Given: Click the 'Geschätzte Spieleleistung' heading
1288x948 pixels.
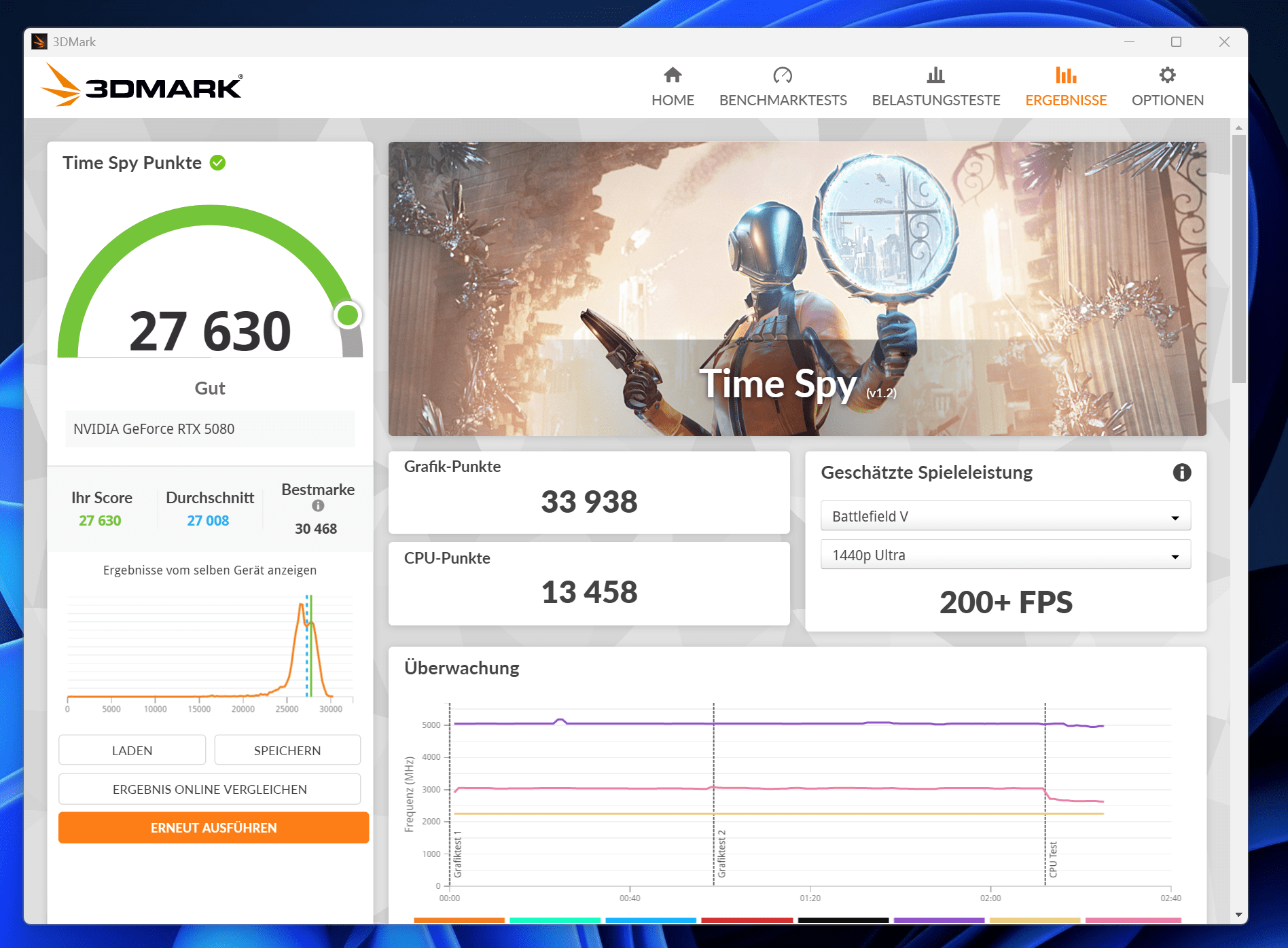Looking at the screenshot, I should 927,473.
